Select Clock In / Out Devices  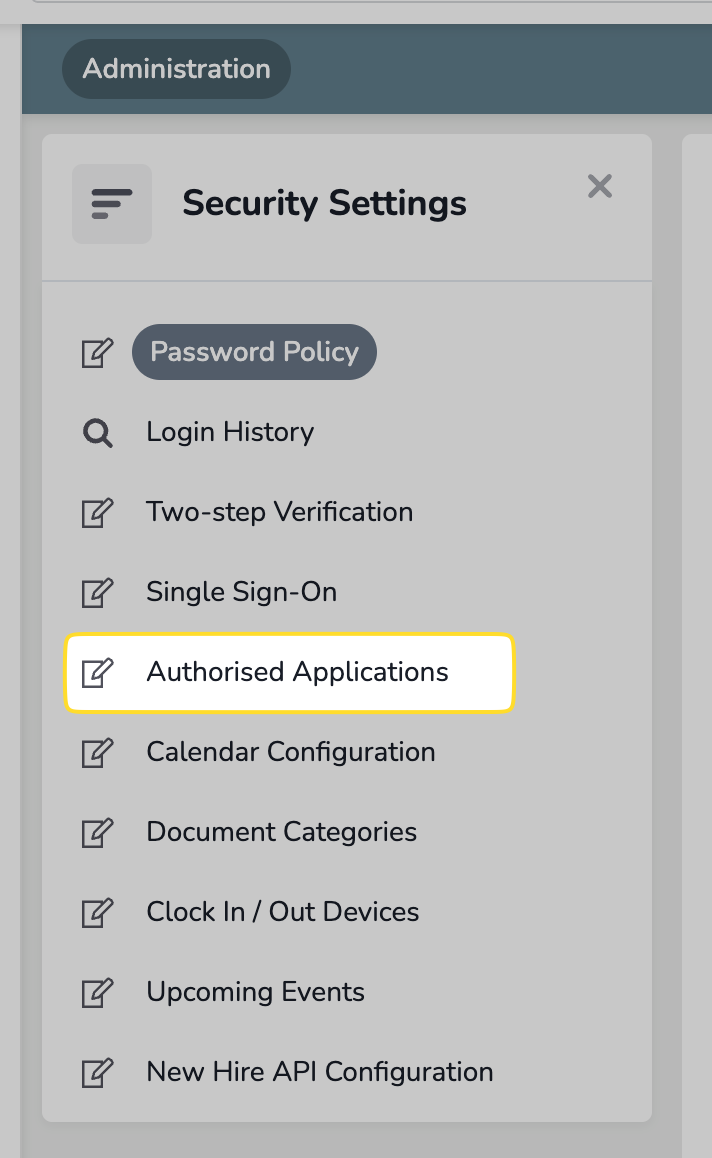[282, 912]
